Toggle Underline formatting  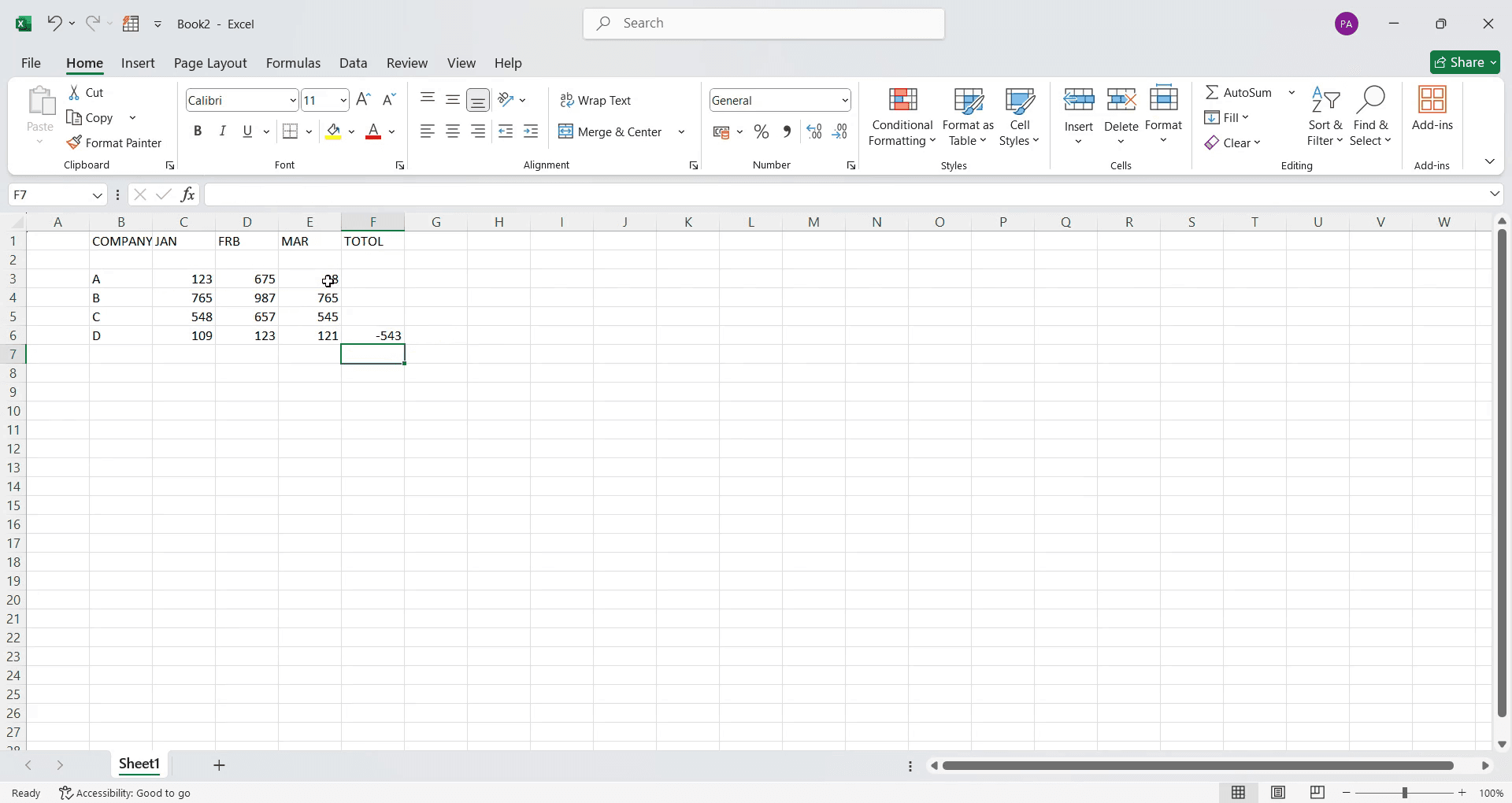[x=248, y=131]
